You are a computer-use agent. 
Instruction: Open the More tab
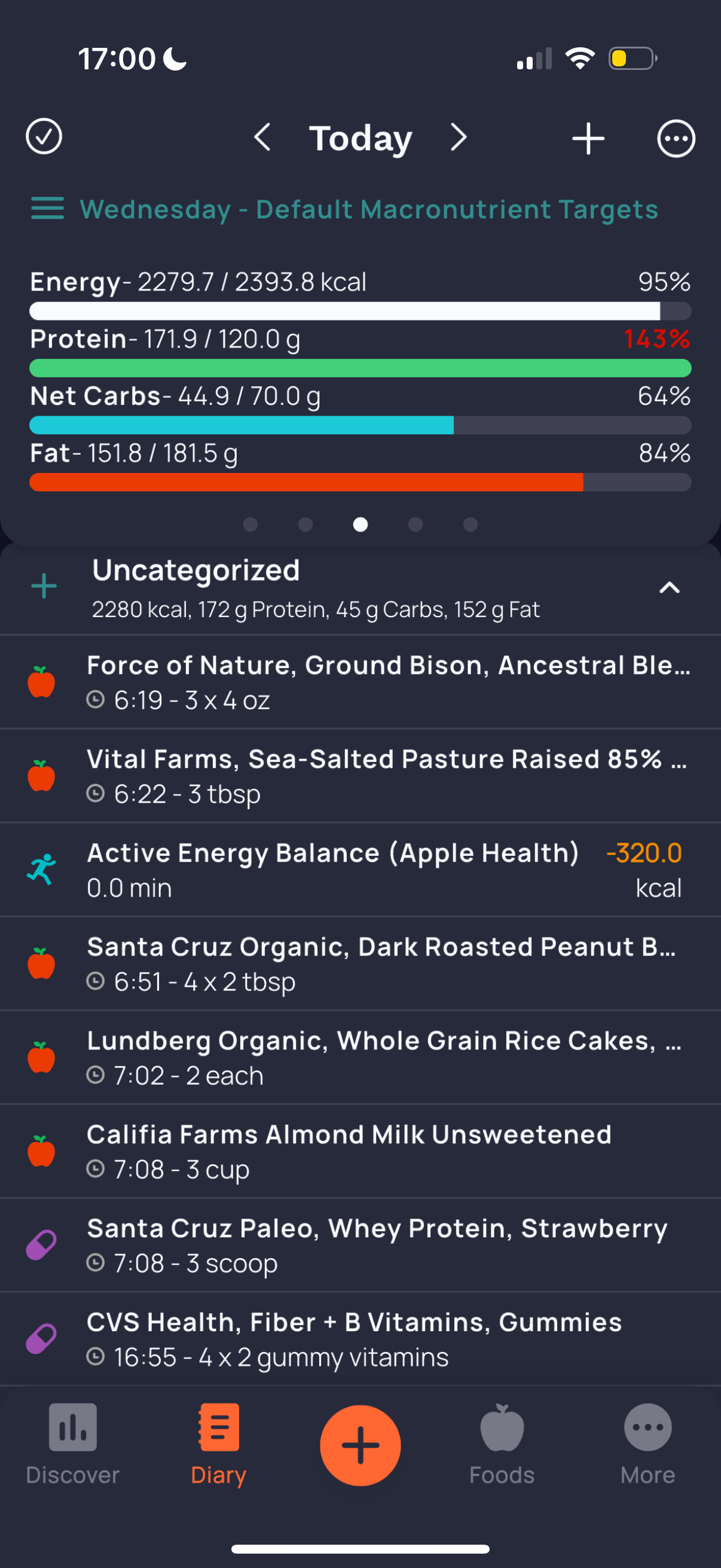[x=648, y=1445]
